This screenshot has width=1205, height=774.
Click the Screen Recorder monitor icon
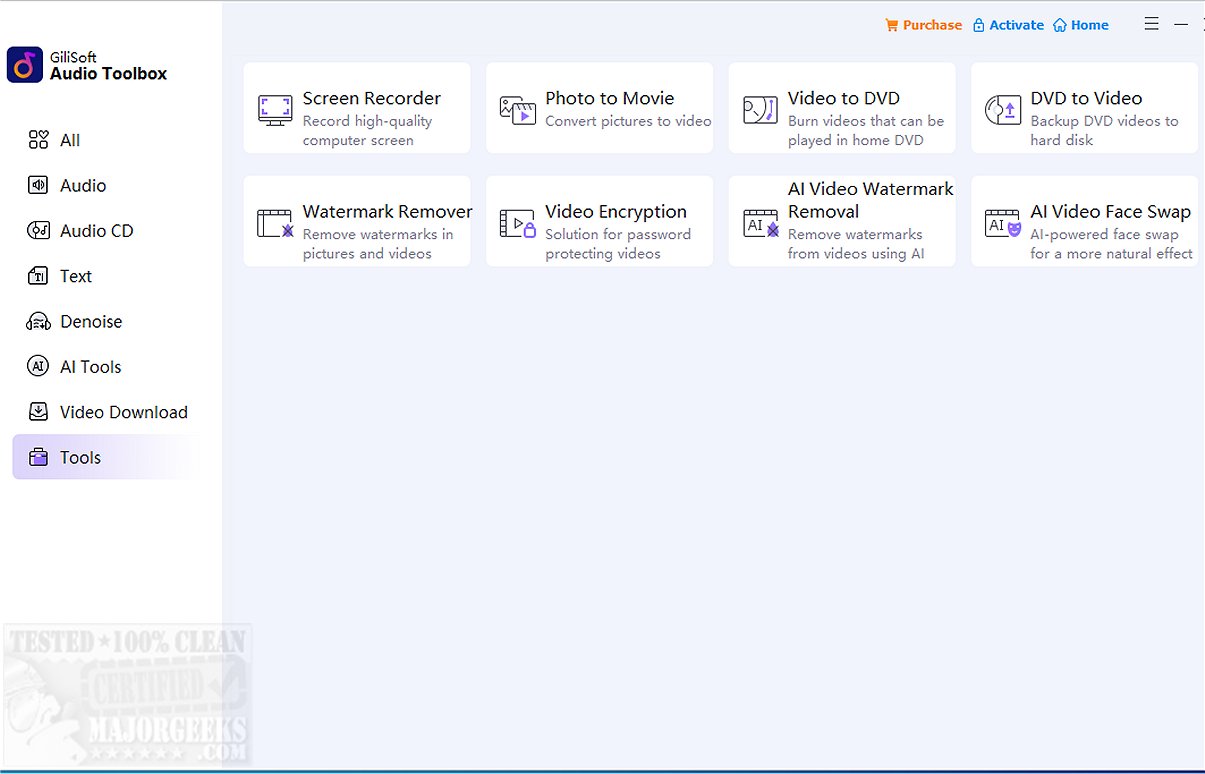tap(275, 109)
